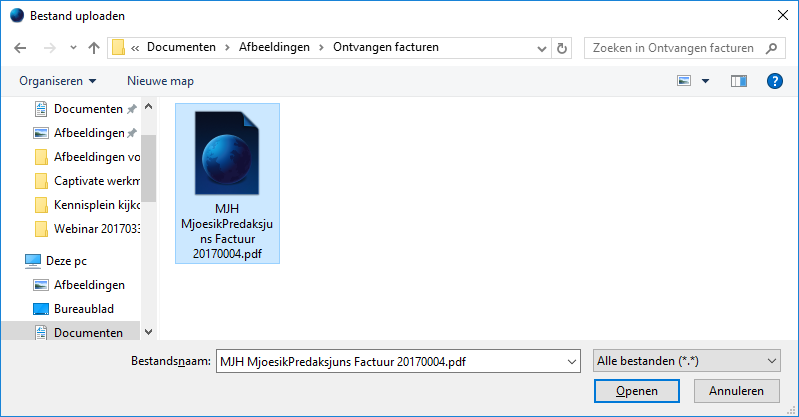Change view using the view icon
The image size is (799, 417).
pos(684,81)
